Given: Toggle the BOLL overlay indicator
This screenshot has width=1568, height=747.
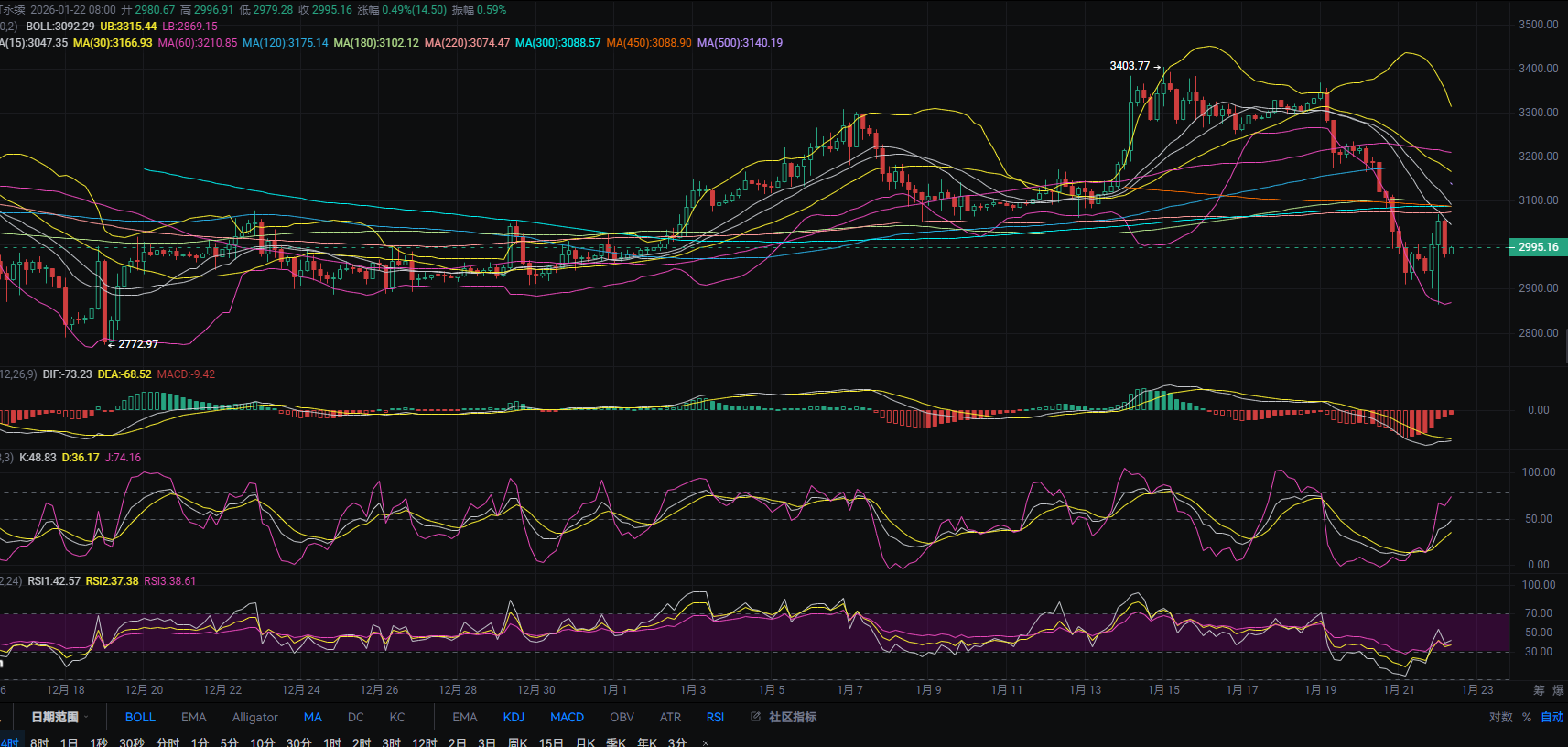Looking at the screenshot, I should 140,717.
